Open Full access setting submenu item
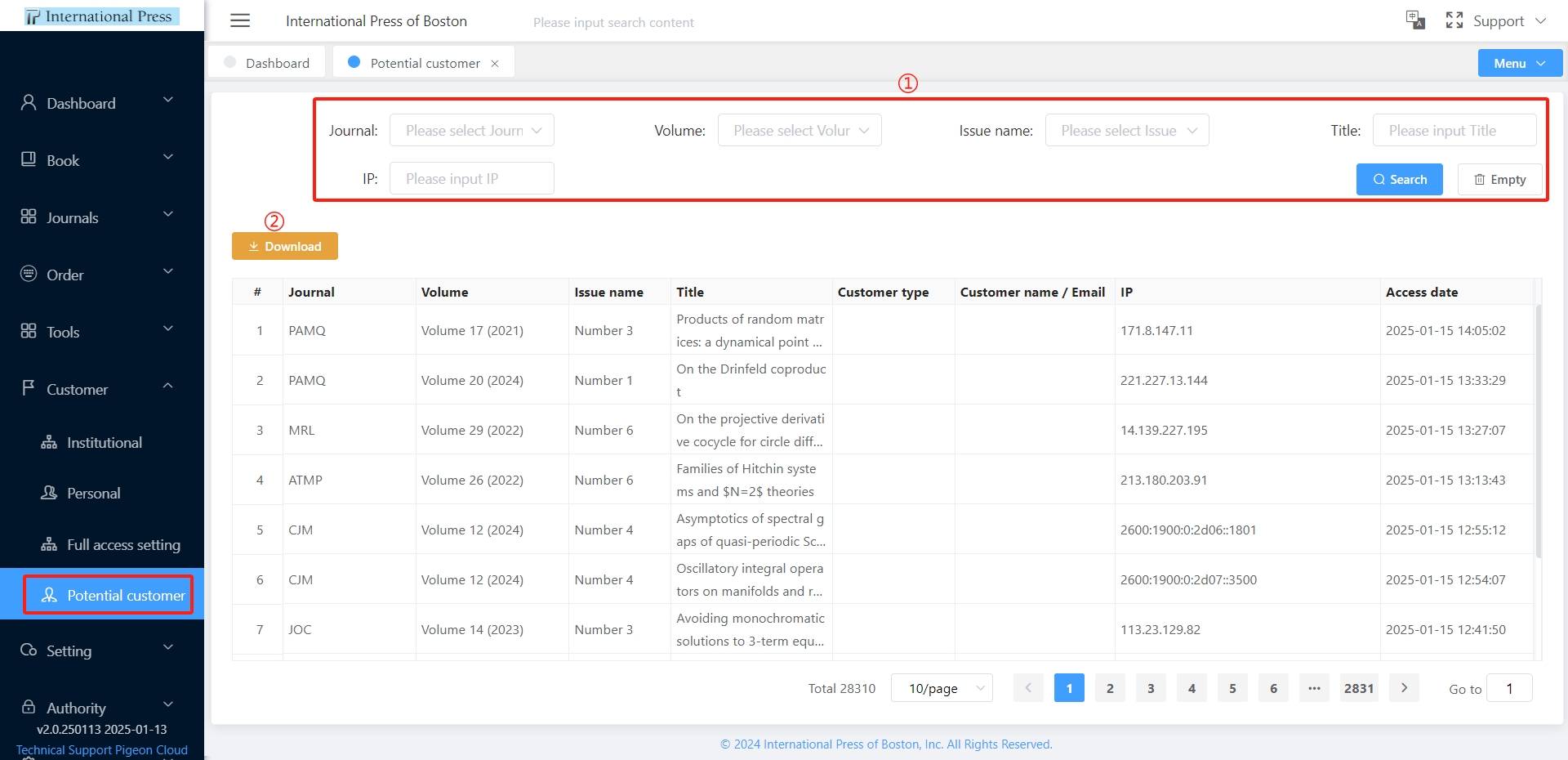This screenshot has height=760, width=1568. [x=102, y=544]
